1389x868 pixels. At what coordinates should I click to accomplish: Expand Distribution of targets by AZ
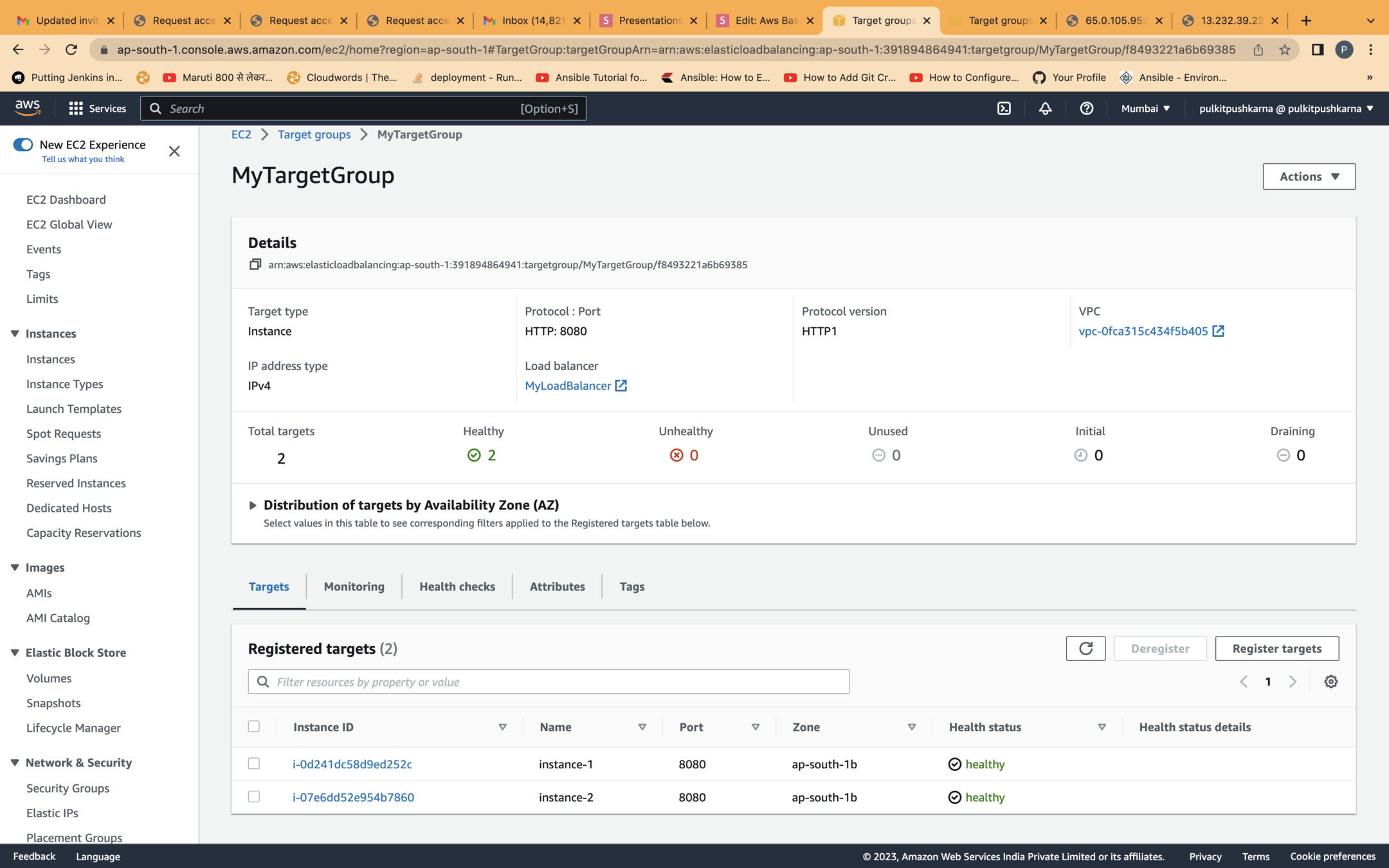(253, 505)
